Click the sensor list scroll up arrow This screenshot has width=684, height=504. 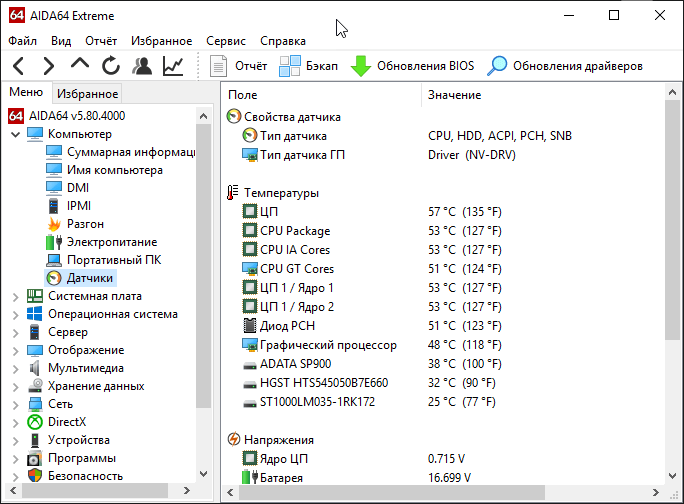[x=672, y=92]
